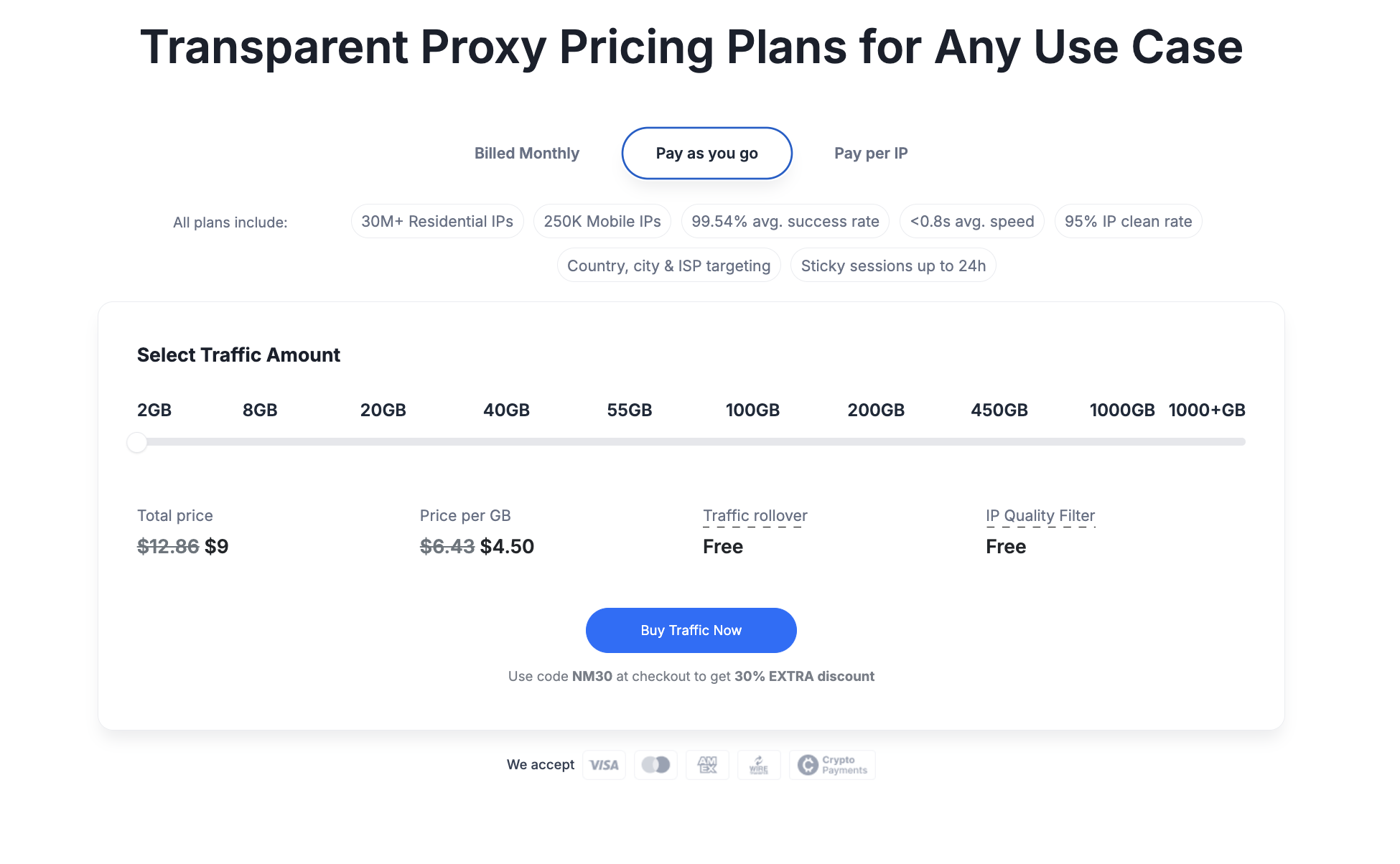Screen dimensions: 1400x864
Task: Choose the 20GB traffic amount
Action: coord(383,410)
